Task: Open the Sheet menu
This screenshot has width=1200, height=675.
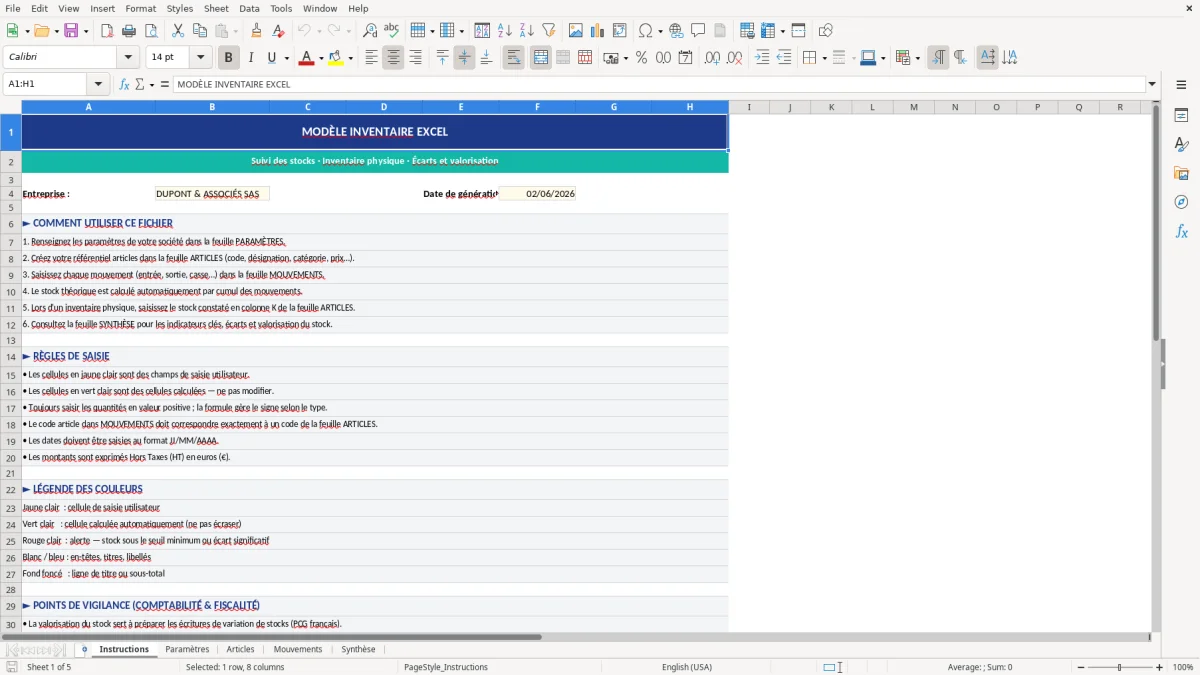Action: pyautogui.click(x=216, y=8)
